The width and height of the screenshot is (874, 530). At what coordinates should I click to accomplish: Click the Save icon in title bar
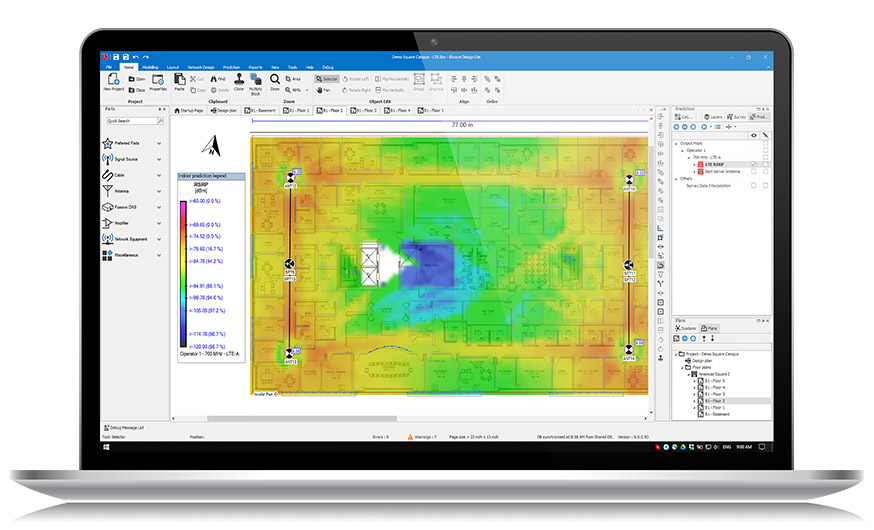pyautogui.click(x=116, y=57)
